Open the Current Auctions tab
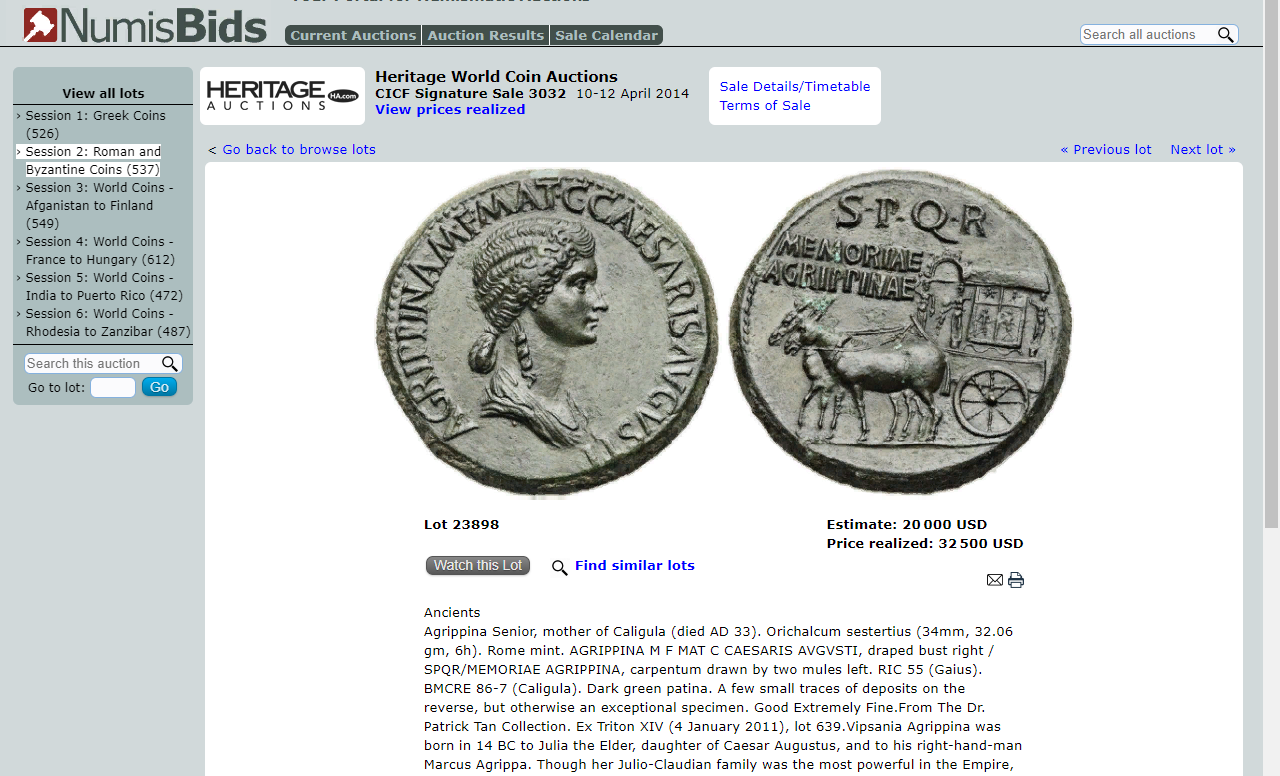Image resolution: width=1280 pixels, height=776 pixels. [x=353, y=35]
